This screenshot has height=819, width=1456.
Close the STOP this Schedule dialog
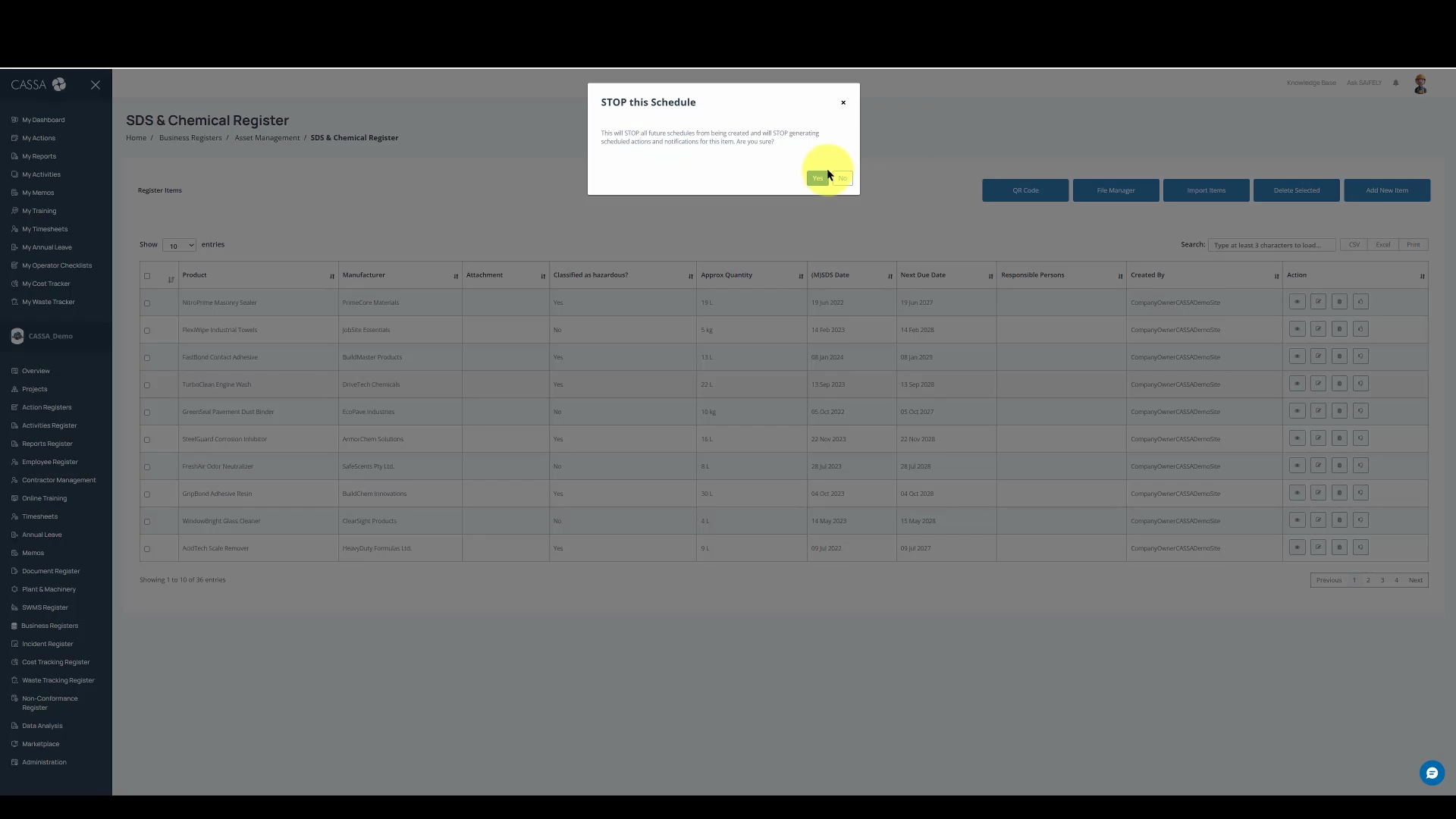843,102
